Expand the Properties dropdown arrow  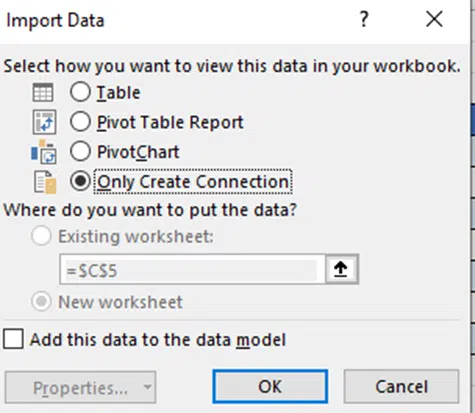pyautogui.click(x=147, y=387)
